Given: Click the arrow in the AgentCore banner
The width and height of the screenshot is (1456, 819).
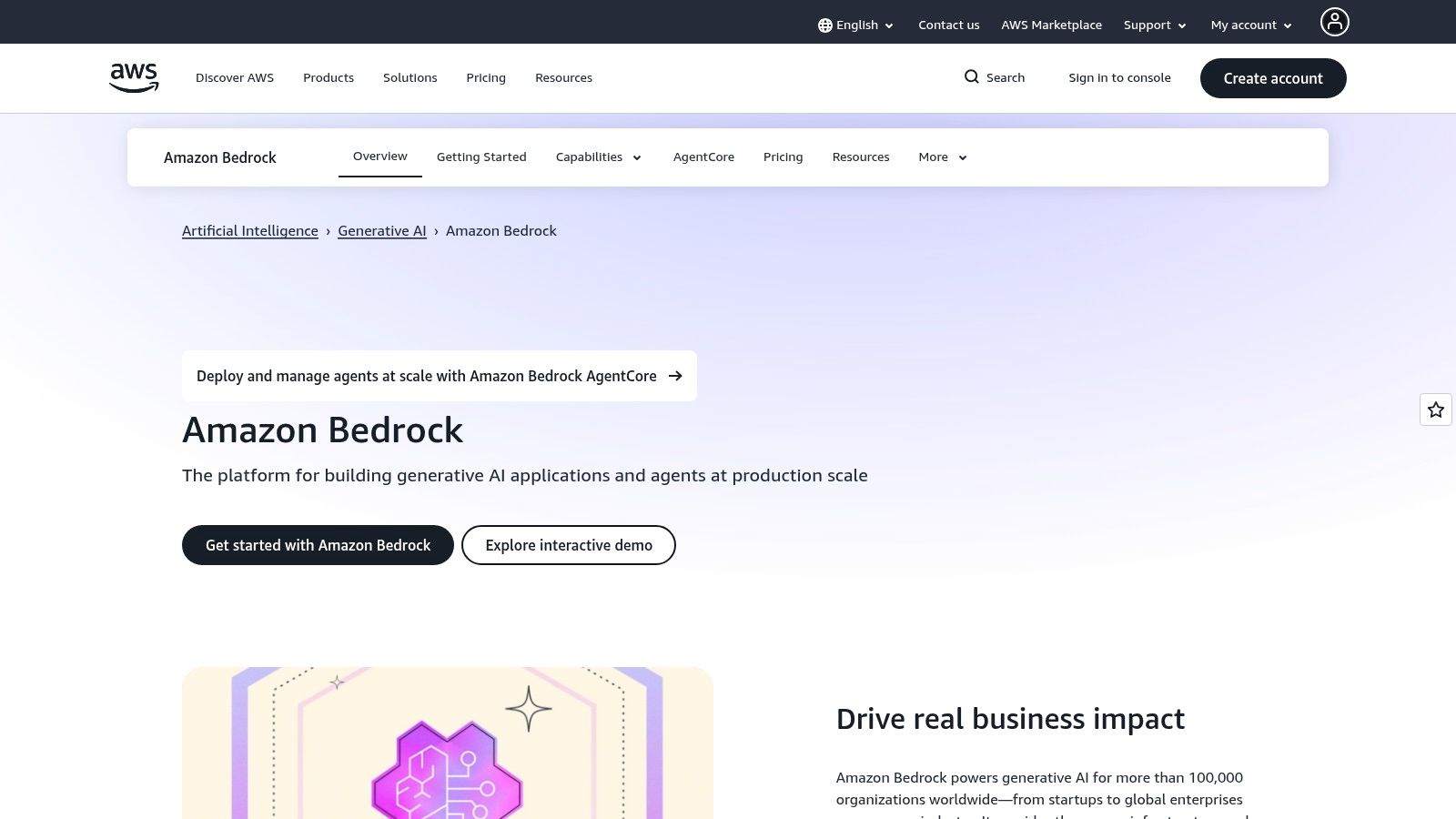Looking at the screenshot, I should point(675,376).
